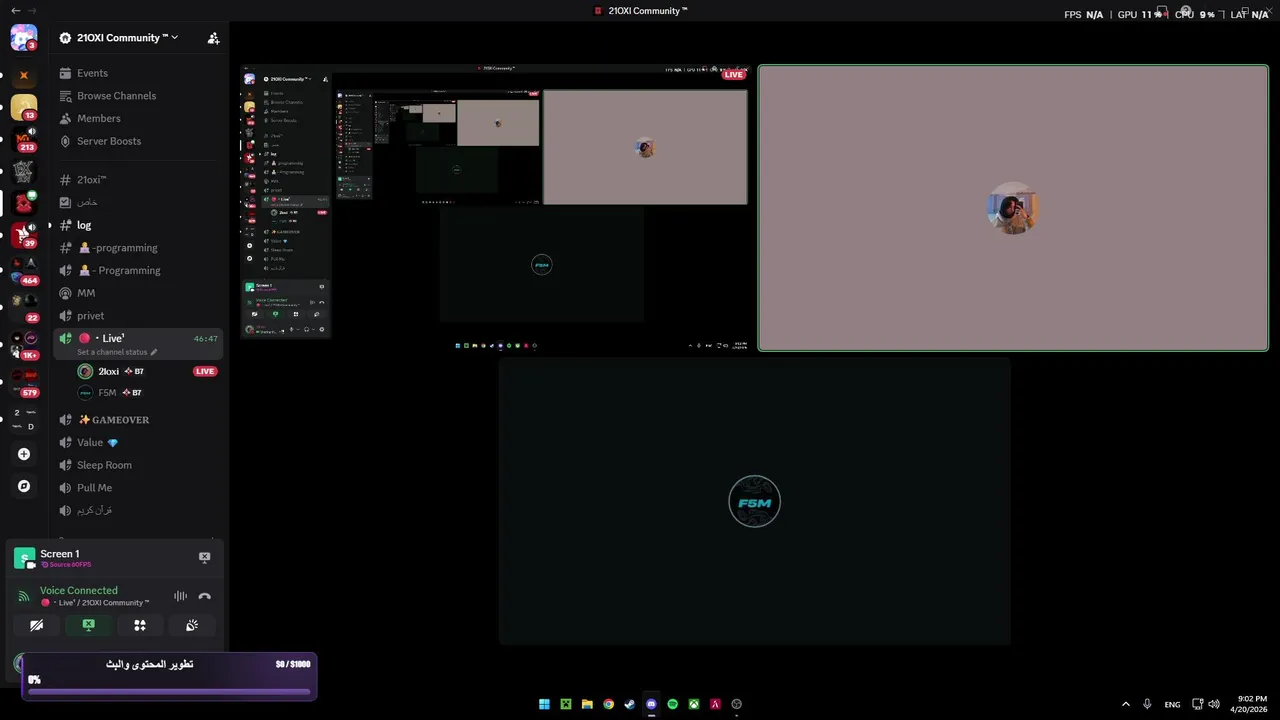1280x720 pixels.
Task: Open Discord direct messages home icon
Action: [x=24, y=38]
